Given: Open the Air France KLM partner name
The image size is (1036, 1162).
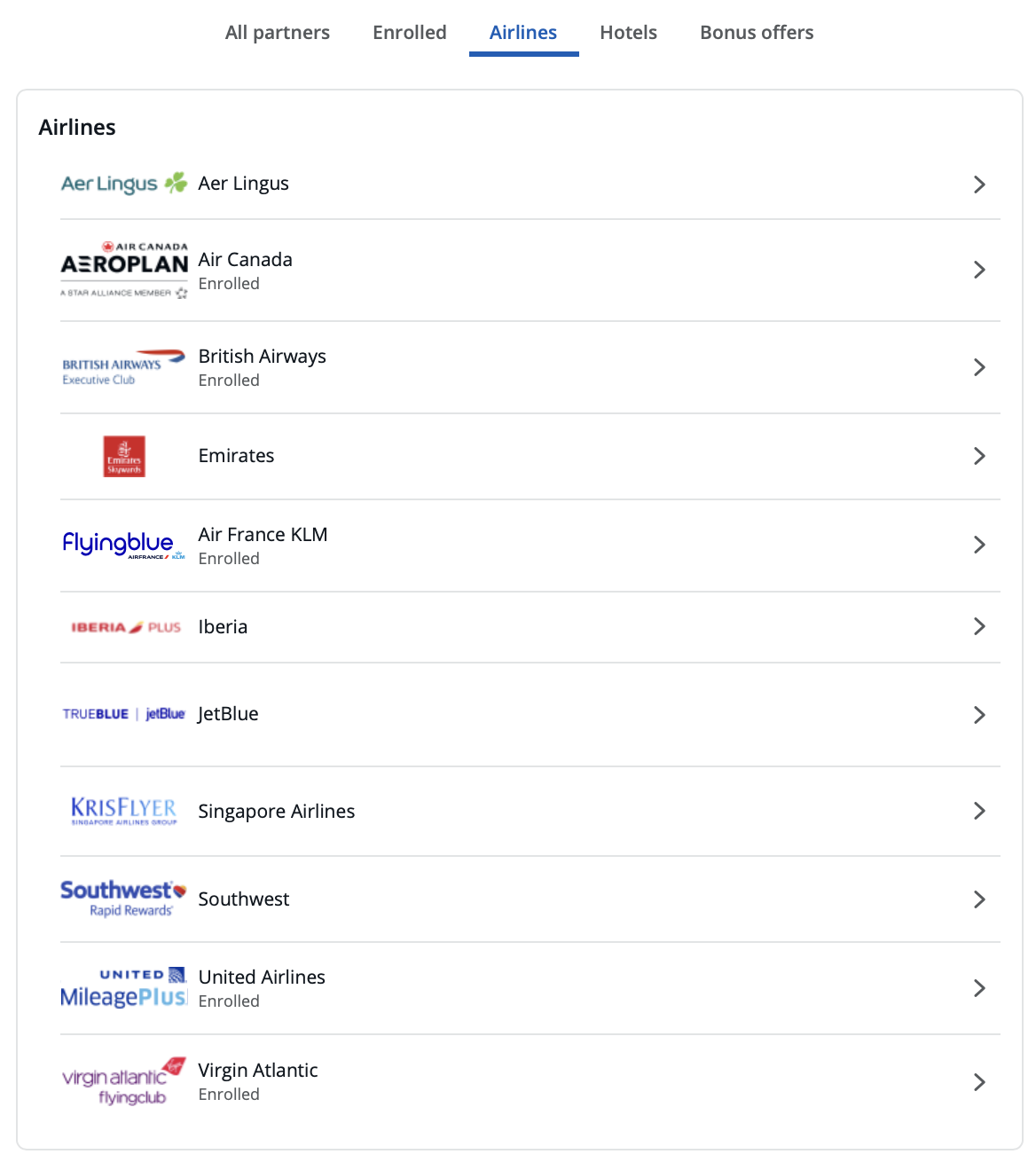Looking at the screenshot, I should pyautogui.click(x=263, y=535).
